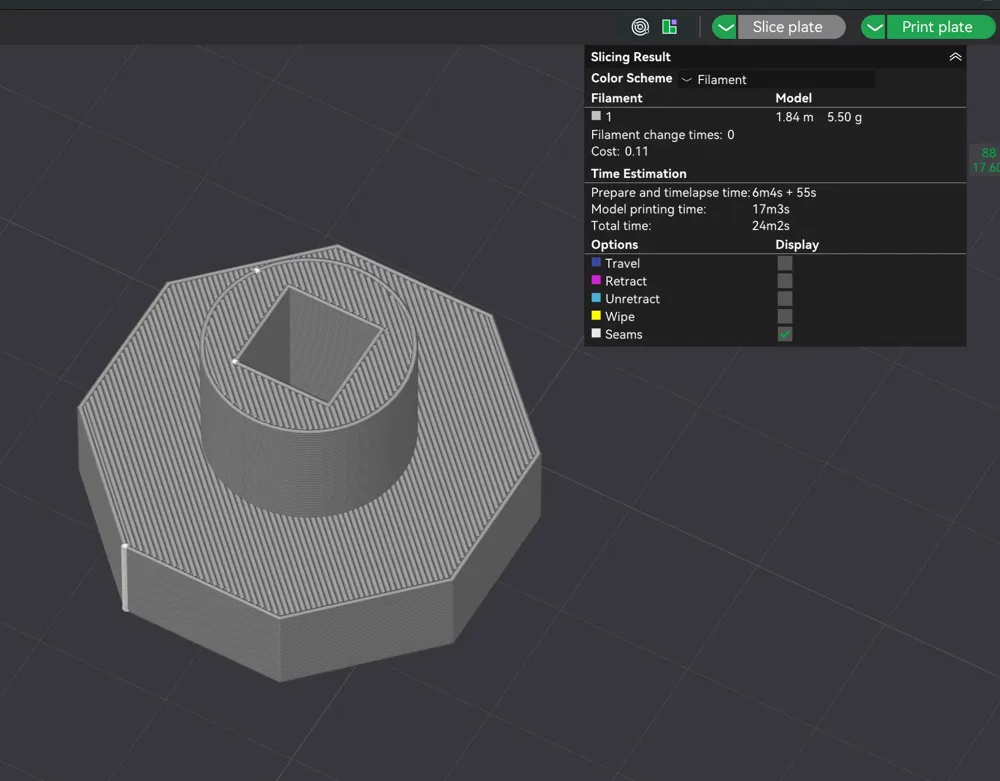This screenshot has width=1000, height=781.
Task: Click the Color Scheme label
Action: tap(631, 78)
